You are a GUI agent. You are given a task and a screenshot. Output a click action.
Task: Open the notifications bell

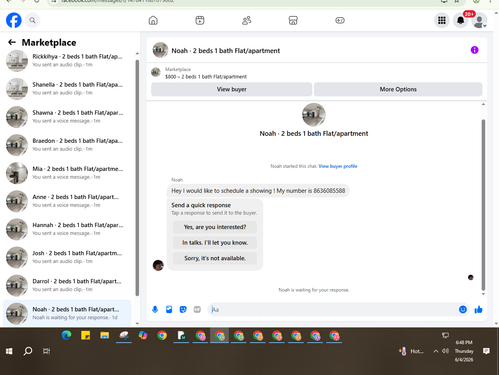pyautogui.click(x=460, y=20)
